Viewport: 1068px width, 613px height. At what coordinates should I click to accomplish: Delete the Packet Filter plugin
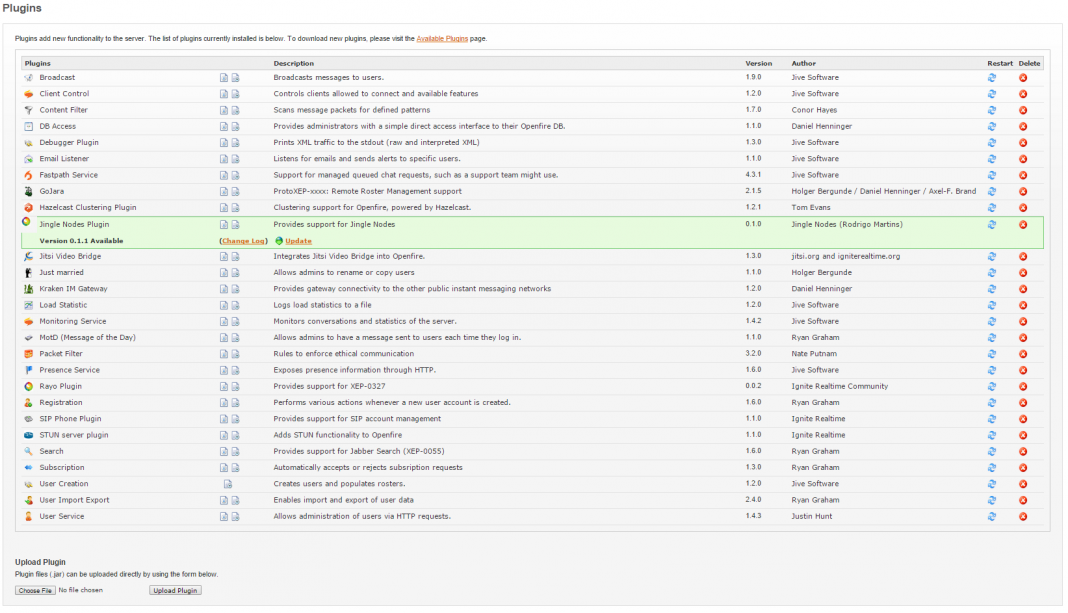(x=1023, y=354)
